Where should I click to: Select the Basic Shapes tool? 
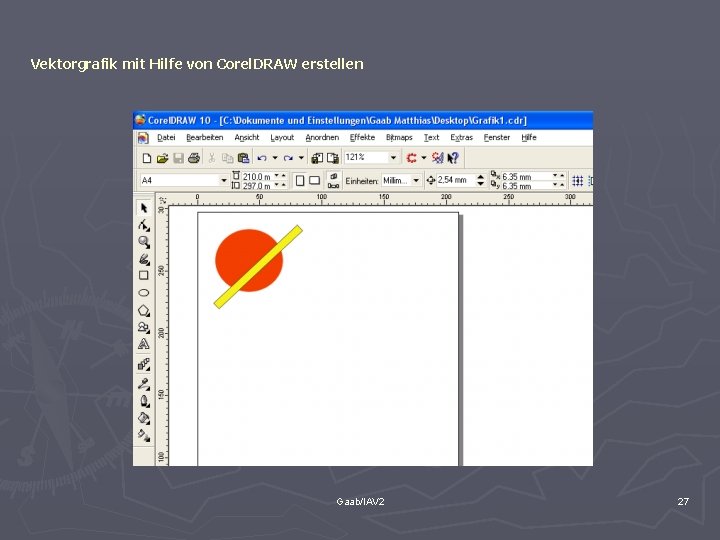[144, 327]
